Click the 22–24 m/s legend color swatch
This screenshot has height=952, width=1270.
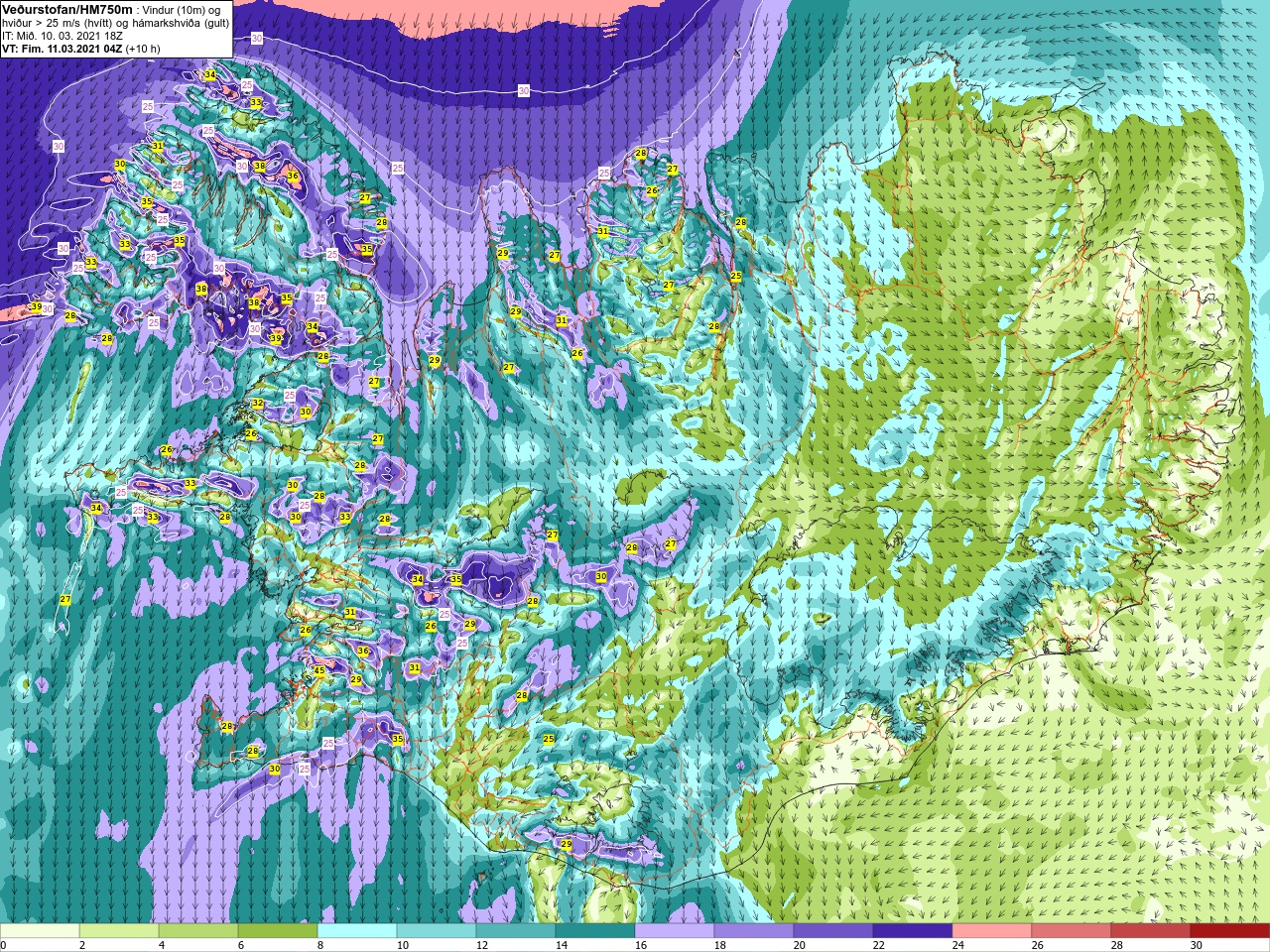click(x=913, y=932)
